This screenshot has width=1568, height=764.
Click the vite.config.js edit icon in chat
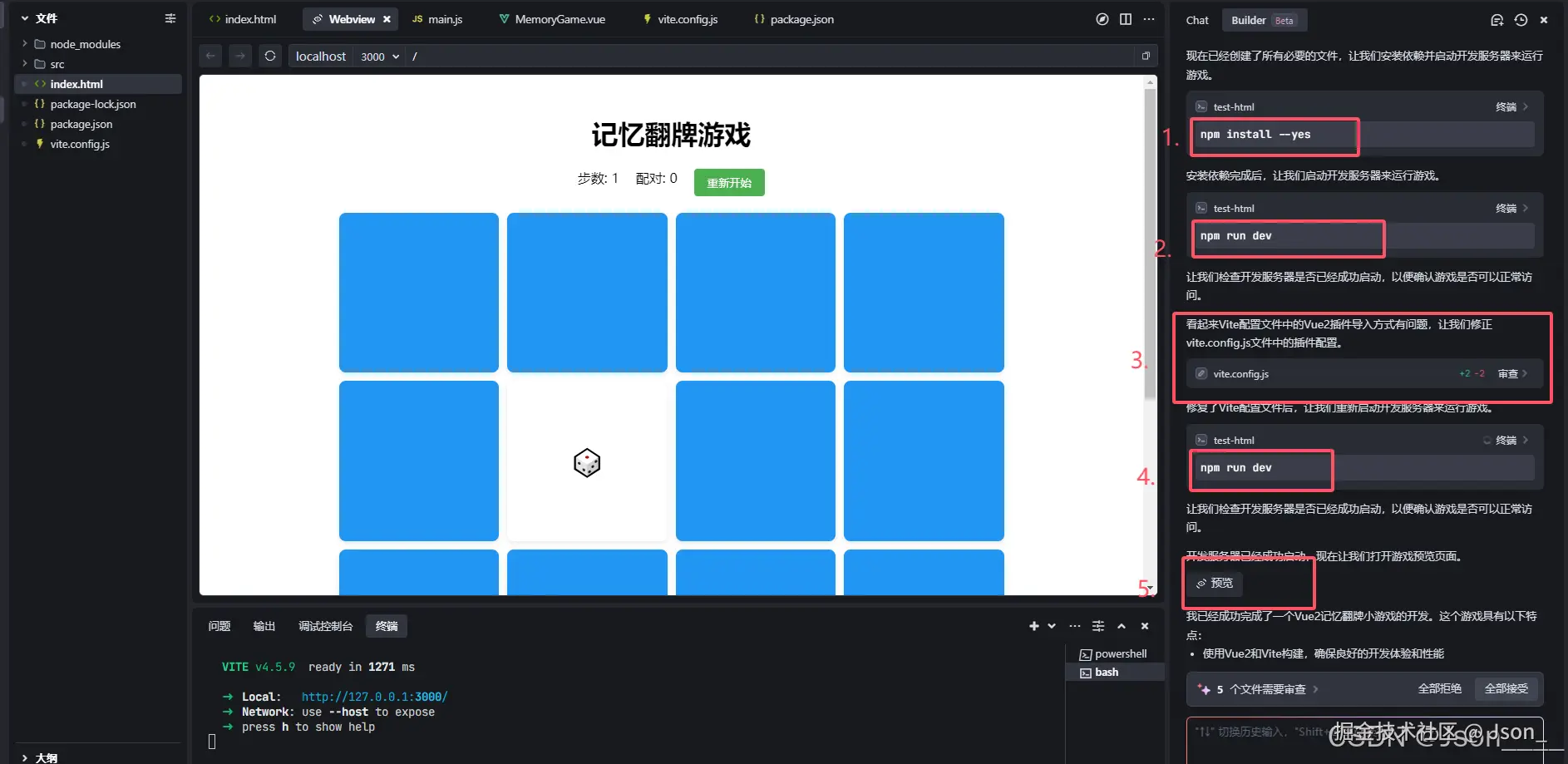[1201, 374]
